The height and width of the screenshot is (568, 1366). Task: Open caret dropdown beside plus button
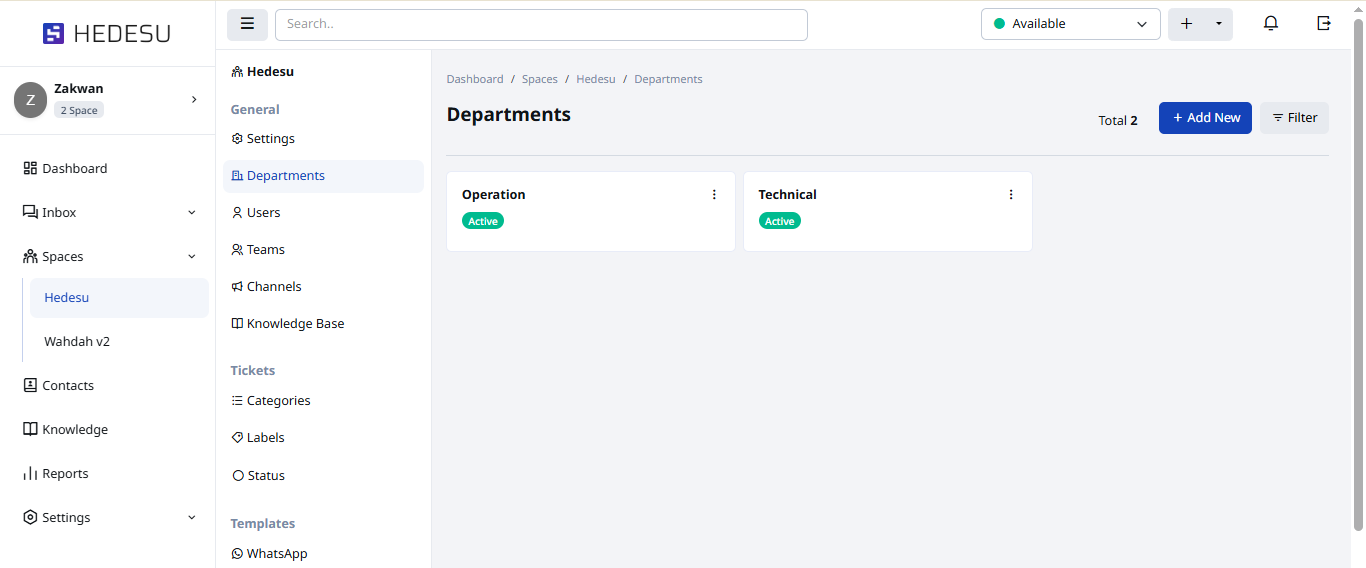click(x=1218, y=24)
